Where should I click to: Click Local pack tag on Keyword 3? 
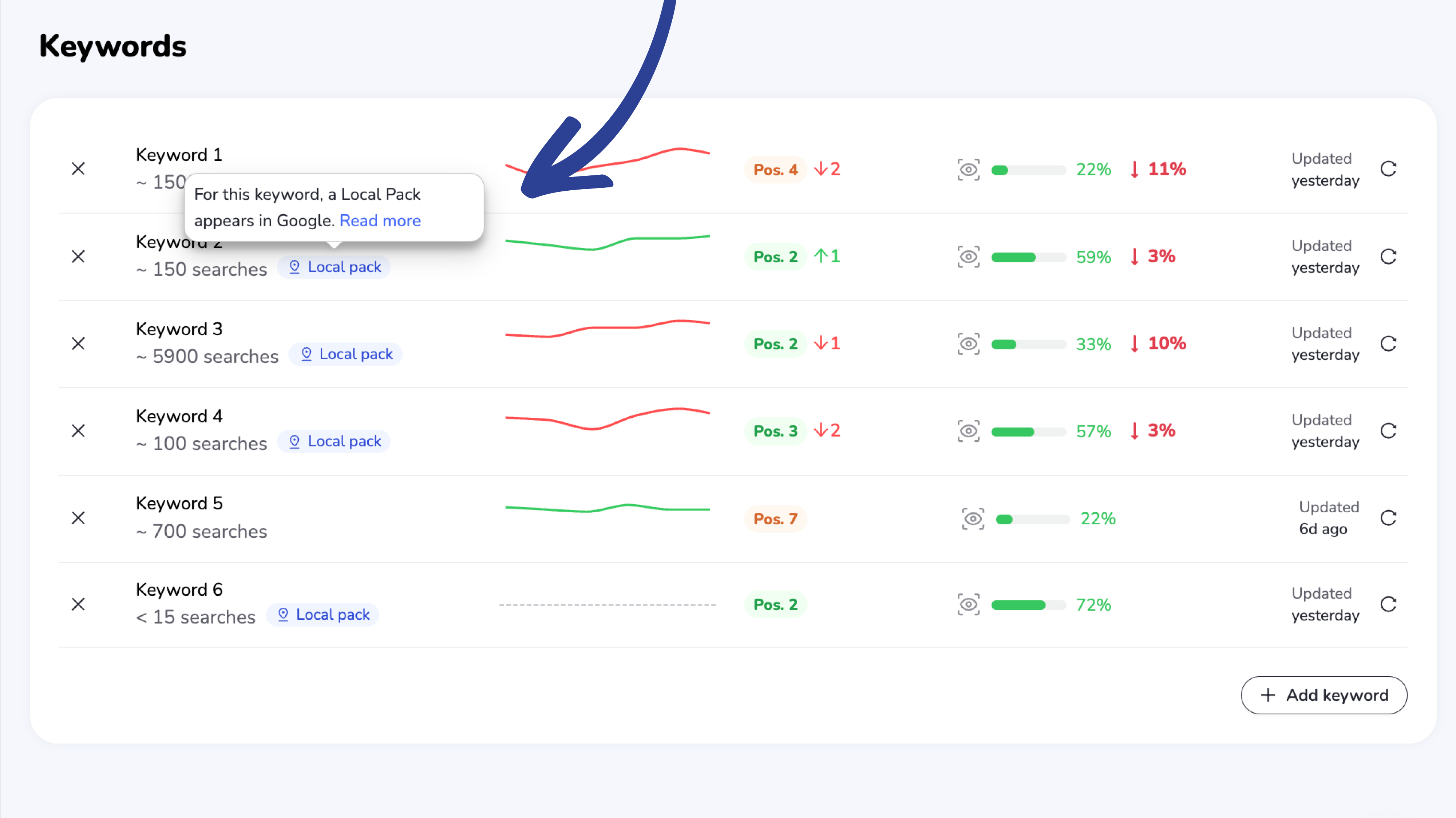click(x=345, y=354)
